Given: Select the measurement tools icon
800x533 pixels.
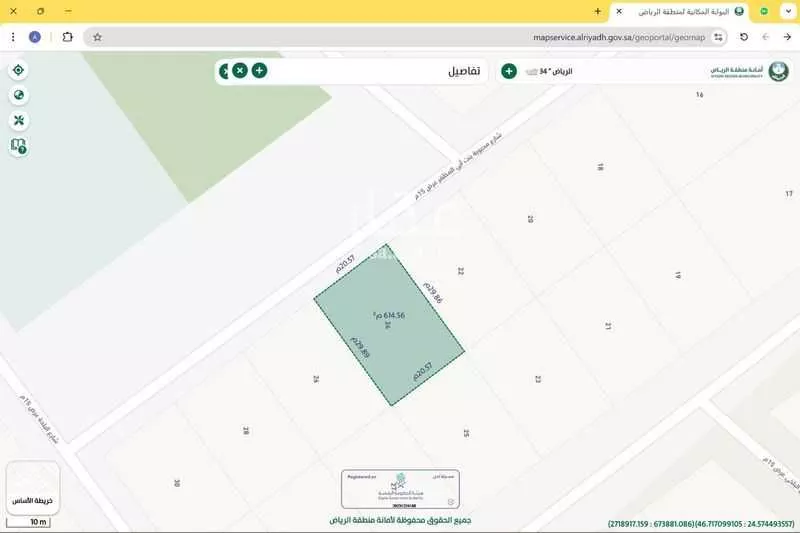Looking at the screenshot, I should [x=18, y=120].
